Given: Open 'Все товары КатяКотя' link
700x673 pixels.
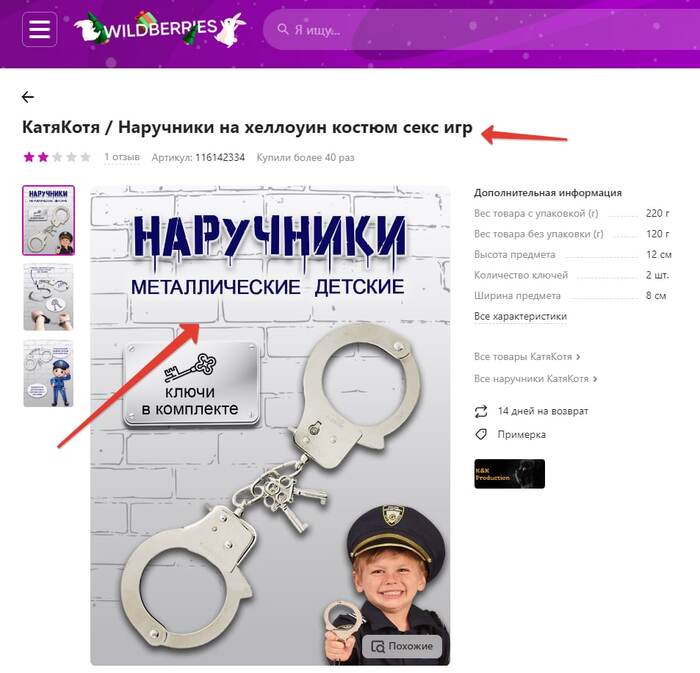Looking at the screenshot, I should pos(527,357).
